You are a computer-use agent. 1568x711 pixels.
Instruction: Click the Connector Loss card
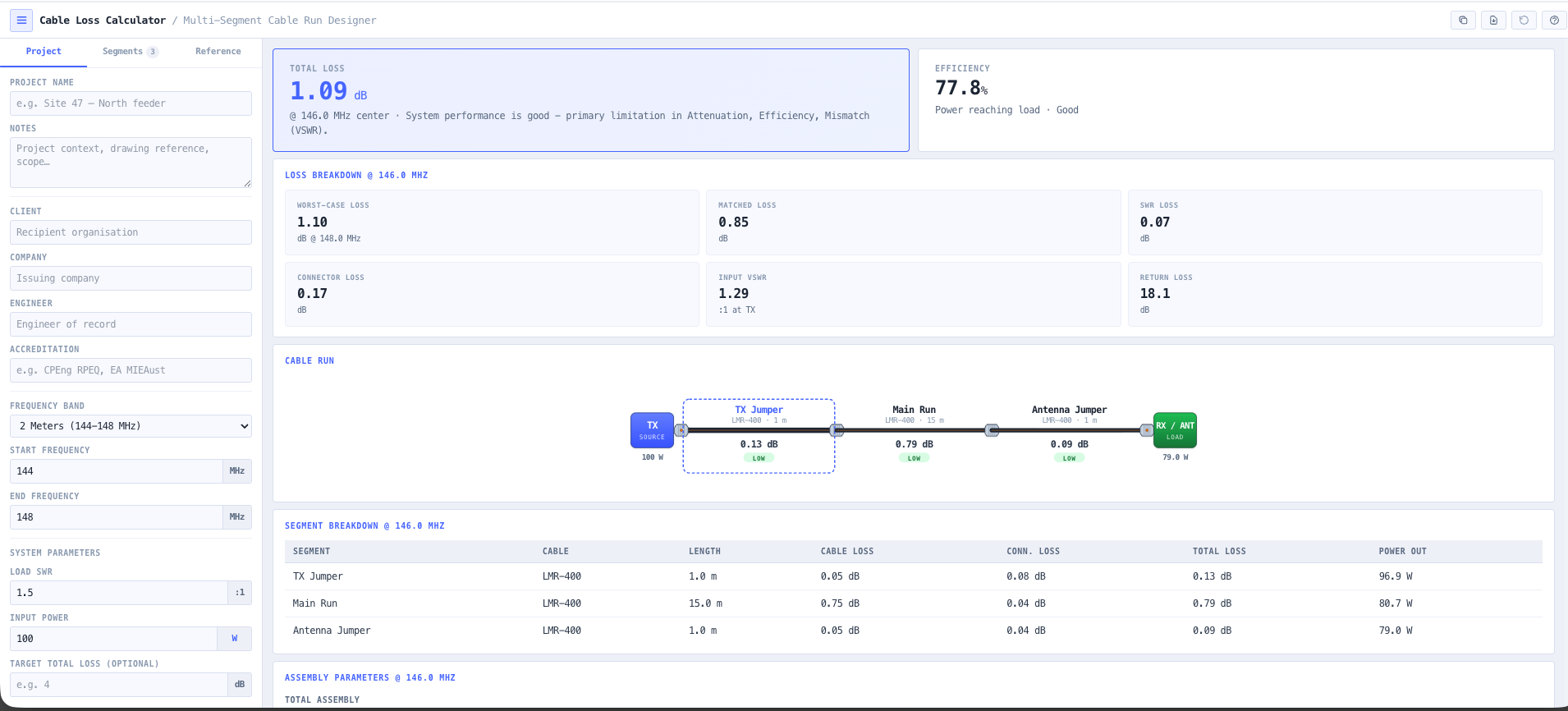pyautogui.click(x=492, y=294)
